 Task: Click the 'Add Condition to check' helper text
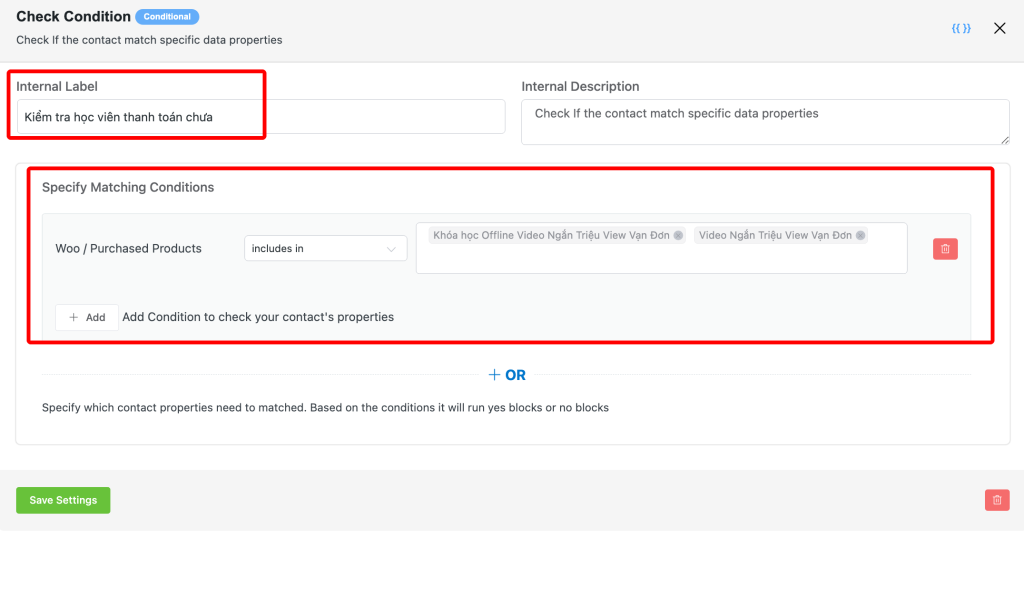tap(258, 317)
